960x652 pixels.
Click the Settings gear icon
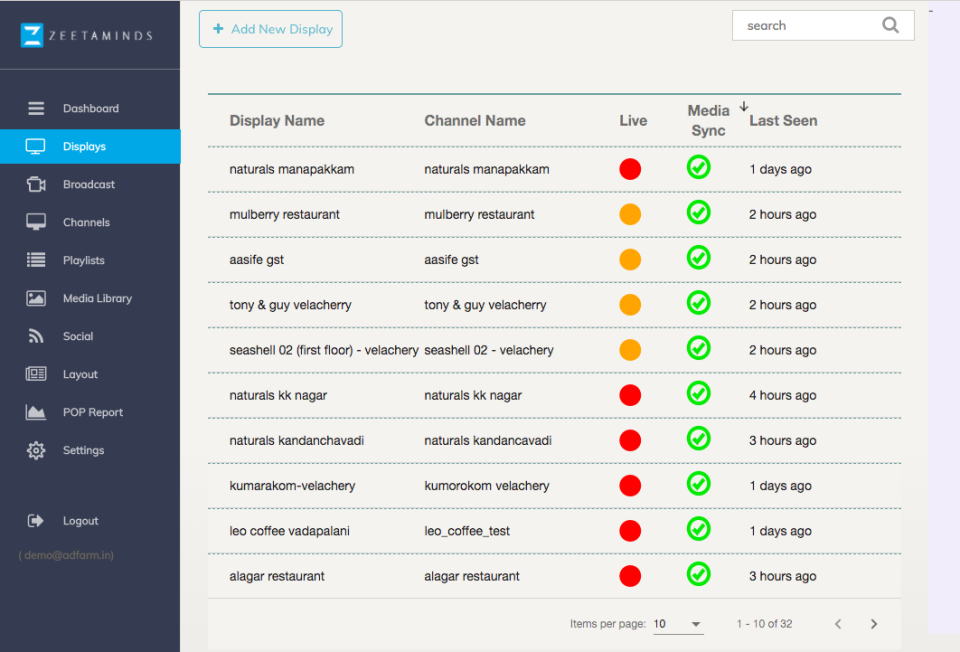[x=36, y=450]
